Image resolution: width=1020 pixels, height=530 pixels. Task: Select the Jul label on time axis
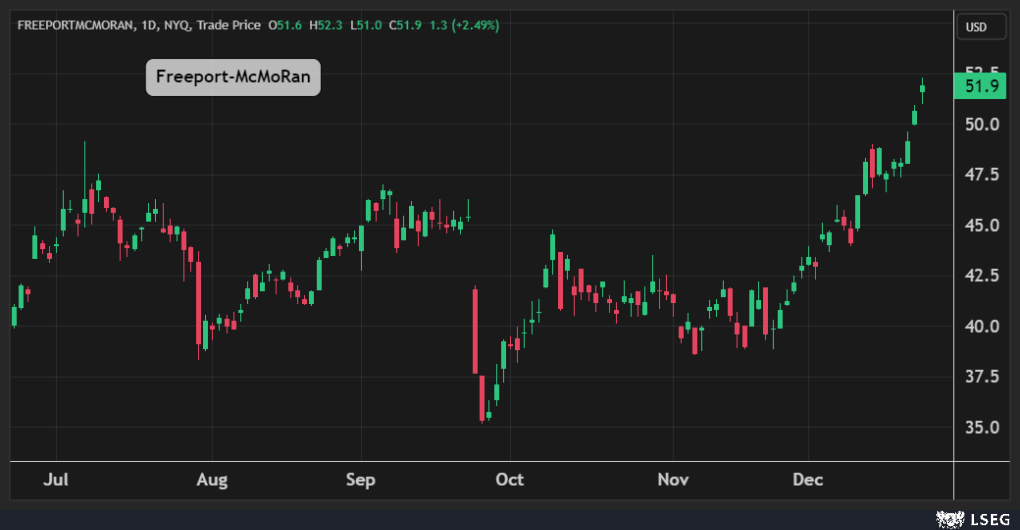pos(56,480)
